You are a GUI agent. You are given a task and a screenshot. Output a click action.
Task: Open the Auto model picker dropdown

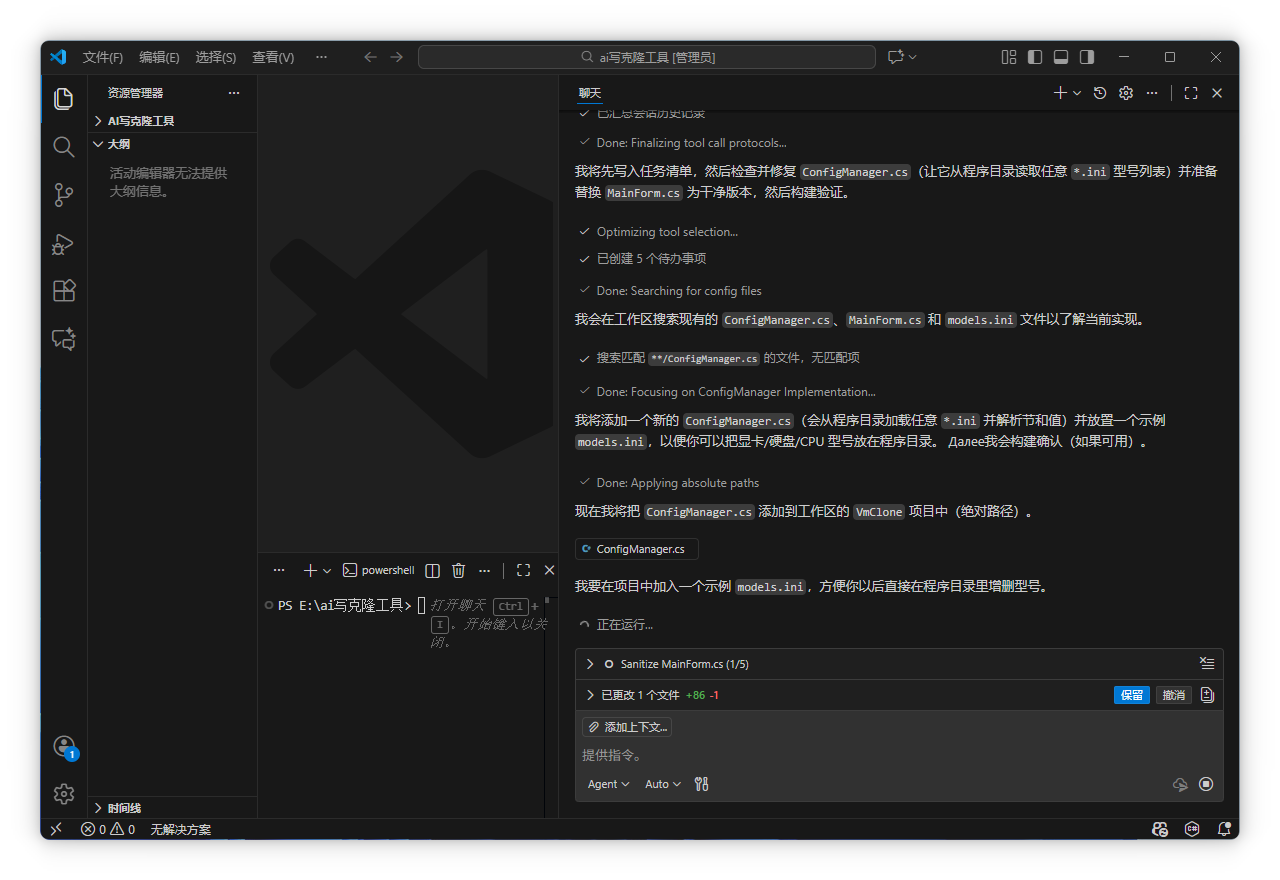click(662, 784)
